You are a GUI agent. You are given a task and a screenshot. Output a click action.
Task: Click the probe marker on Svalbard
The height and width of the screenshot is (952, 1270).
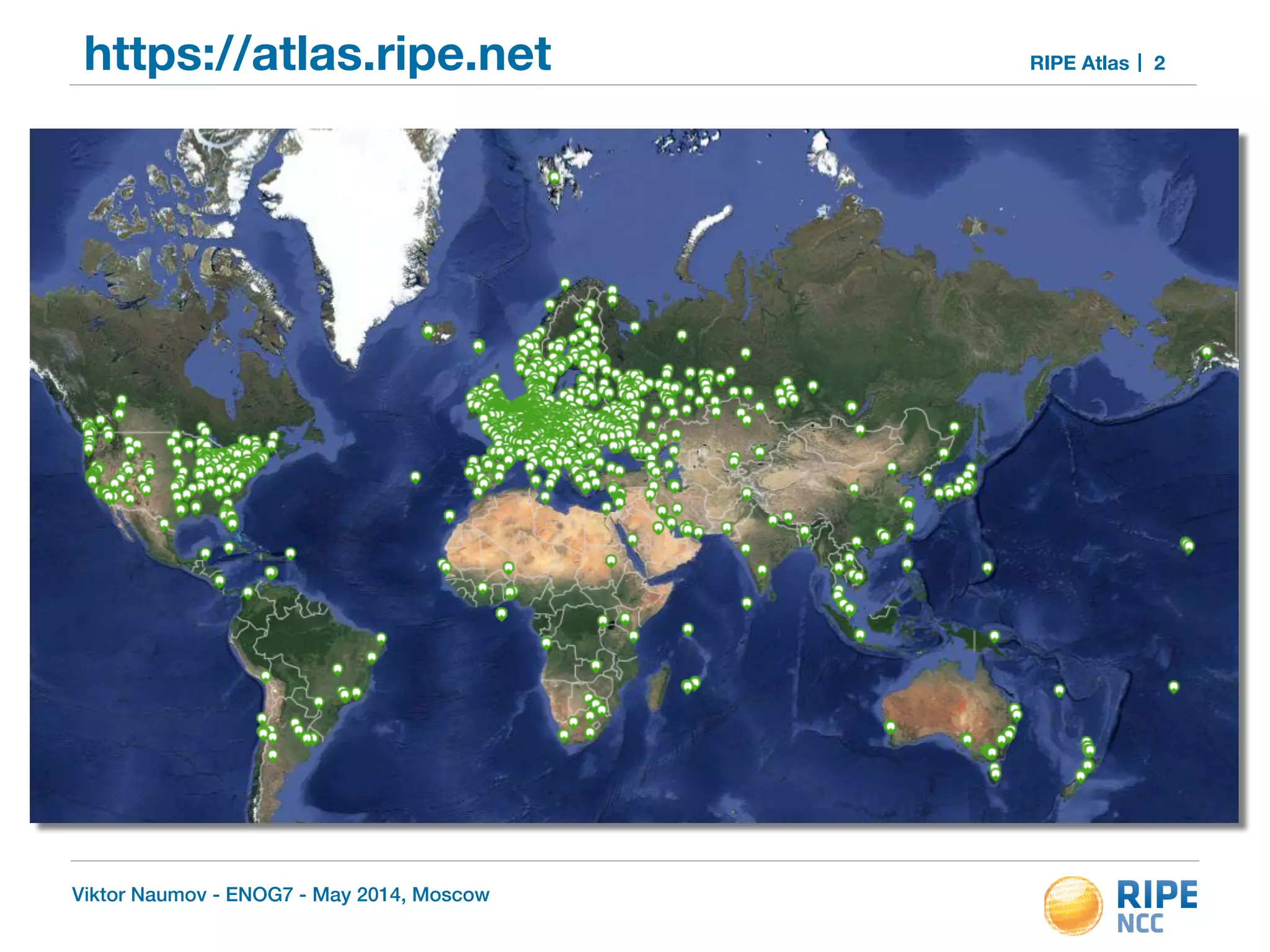[554, 178]
